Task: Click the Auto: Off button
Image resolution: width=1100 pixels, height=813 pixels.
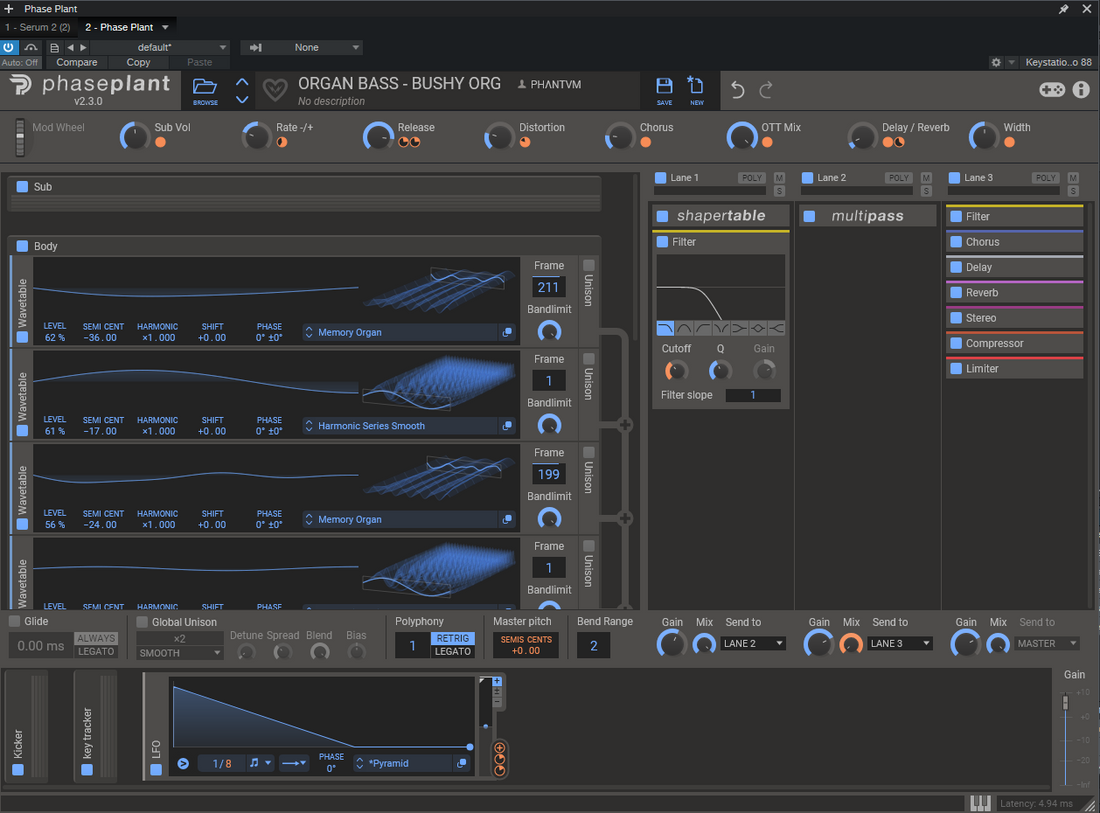Action: pos(20,62)
